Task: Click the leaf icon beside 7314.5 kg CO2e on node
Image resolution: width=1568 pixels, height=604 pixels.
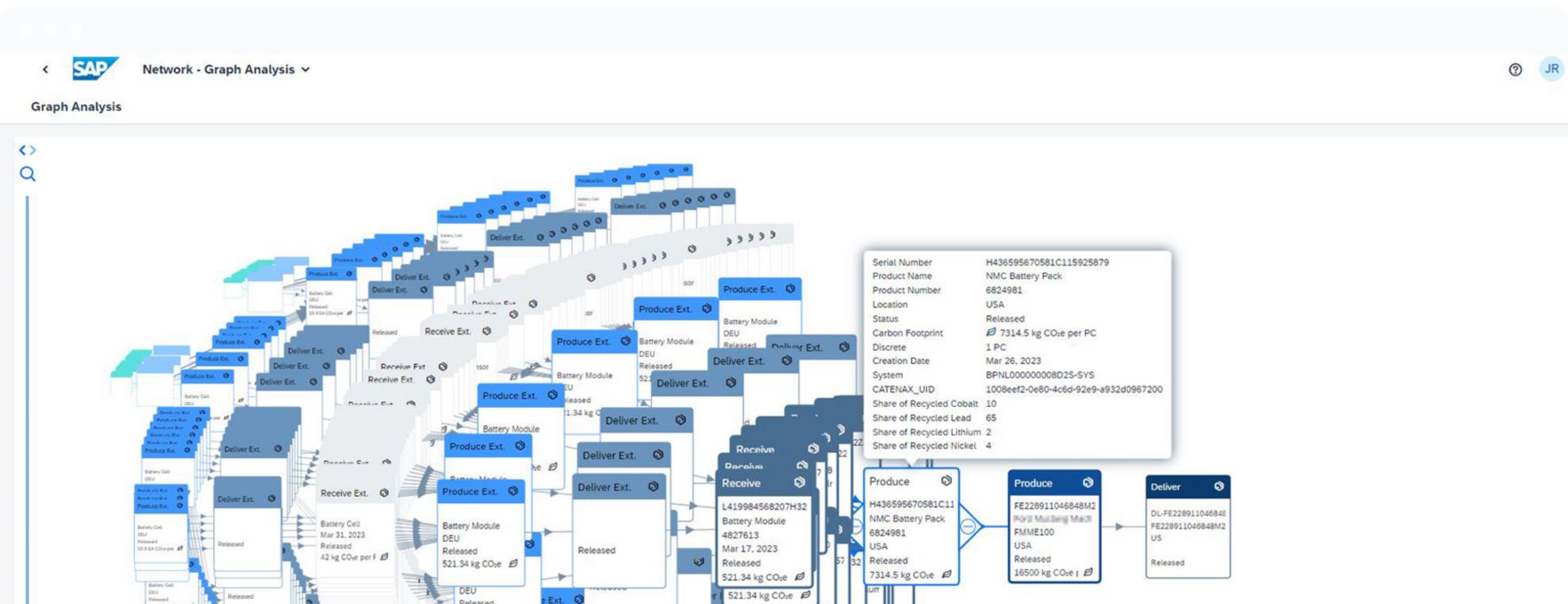Action: coord(946,575)
